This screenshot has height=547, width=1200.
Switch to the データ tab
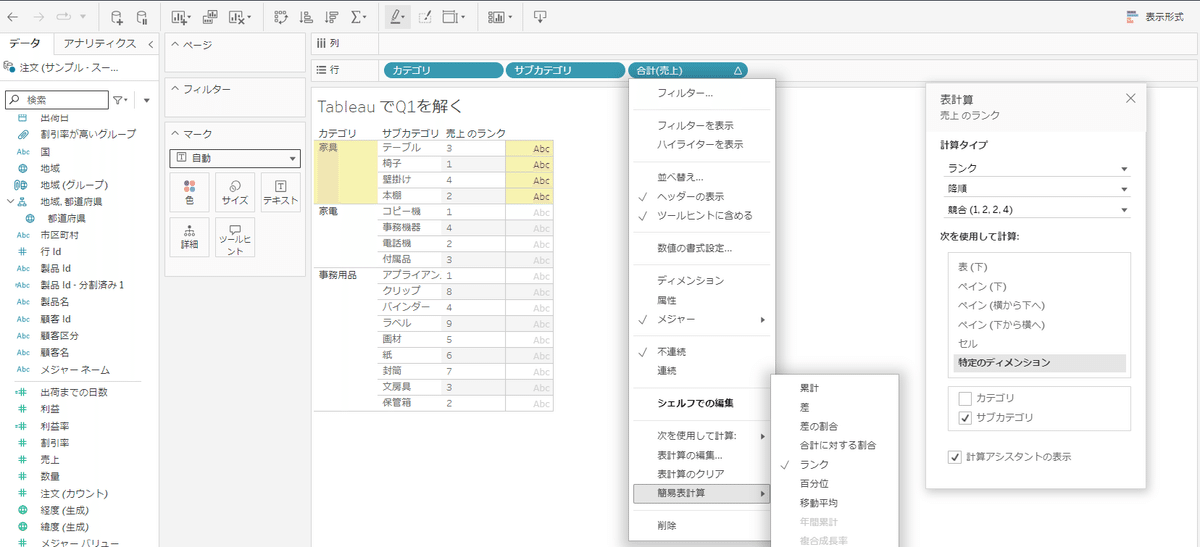pyautogui.click(x=26, y=44)
